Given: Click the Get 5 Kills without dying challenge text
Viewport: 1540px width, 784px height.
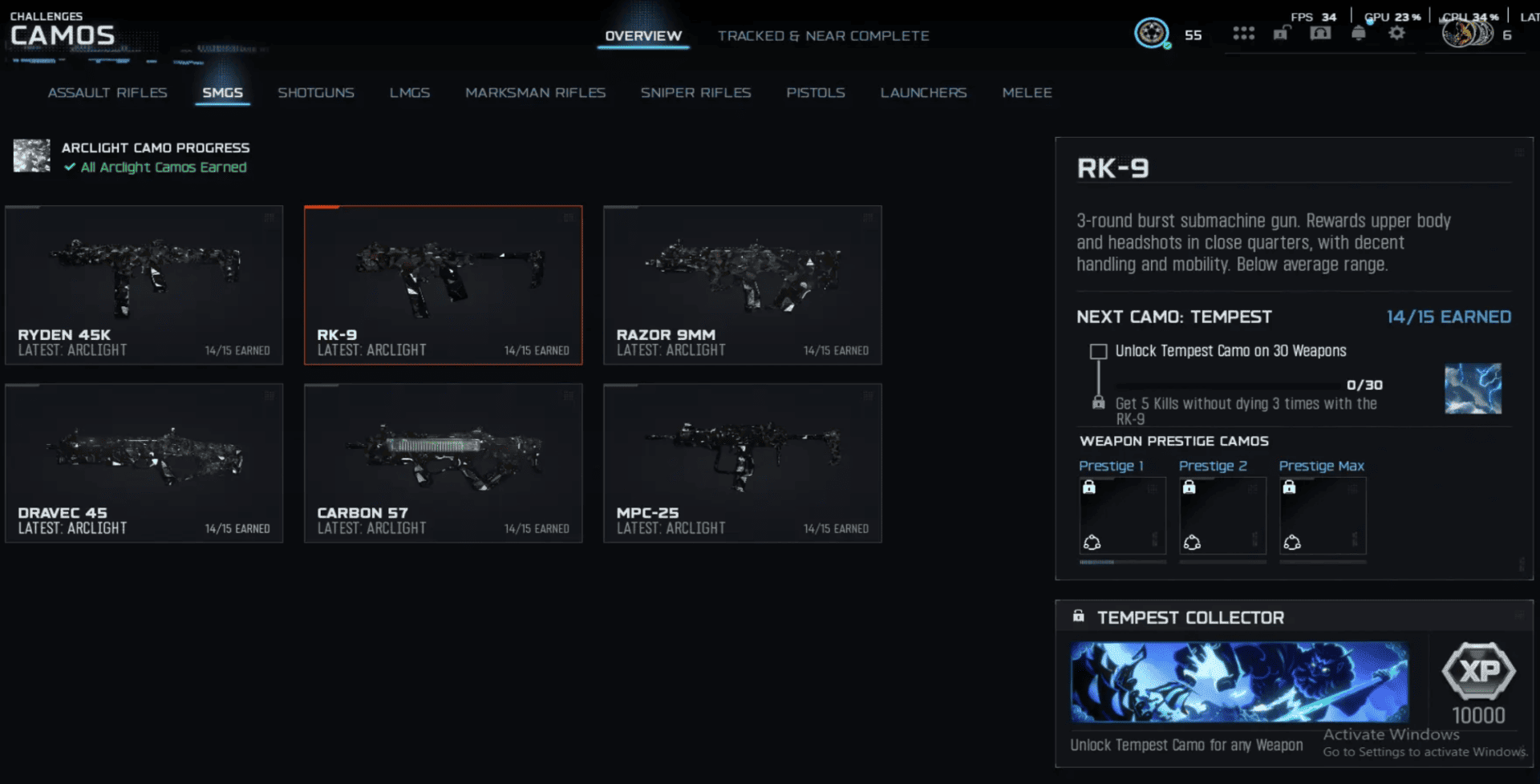Looking at the screenshot, I should [1246, 410].
